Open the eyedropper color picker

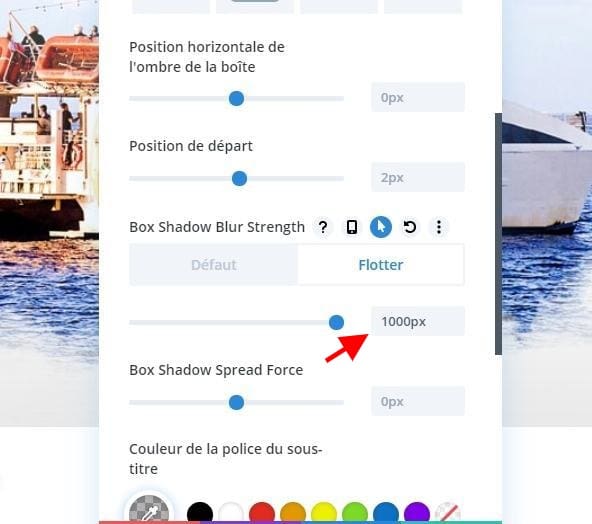click(149, 510)
